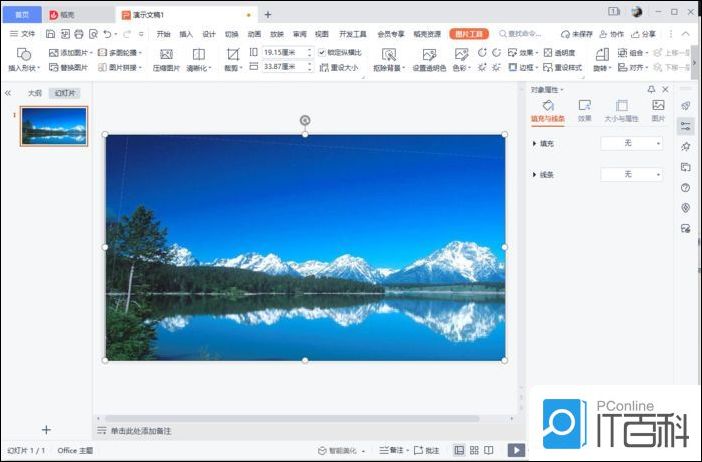
Task: Click the decrease contrast icon
Action: (497, 53)
